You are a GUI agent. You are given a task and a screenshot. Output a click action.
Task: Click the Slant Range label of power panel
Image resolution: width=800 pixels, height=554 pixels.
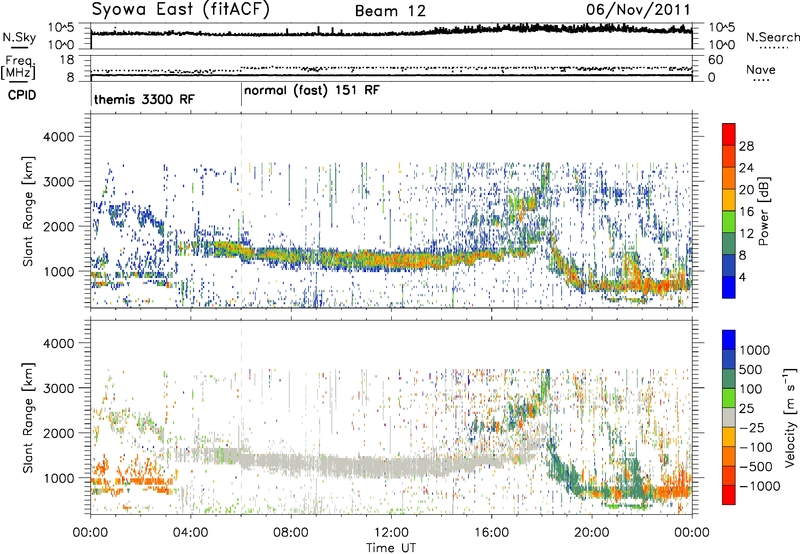tap(28, 211)
